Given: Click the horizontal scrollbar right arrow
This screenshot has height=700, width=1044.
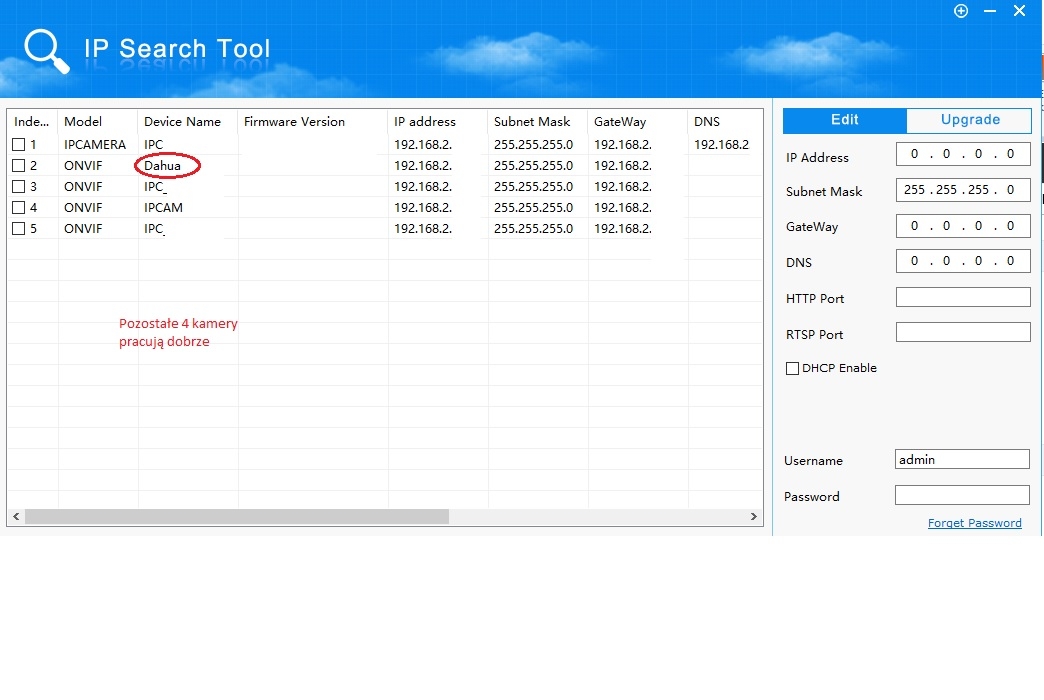Looking at the screenshot, I should point(754,516).
